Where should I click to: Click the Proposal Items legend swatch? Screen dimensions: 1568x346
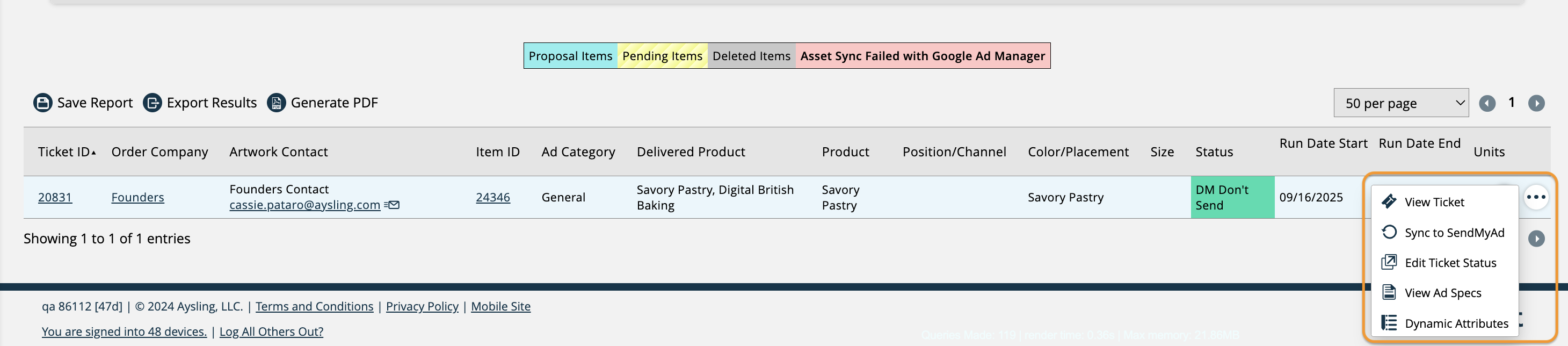570,56
